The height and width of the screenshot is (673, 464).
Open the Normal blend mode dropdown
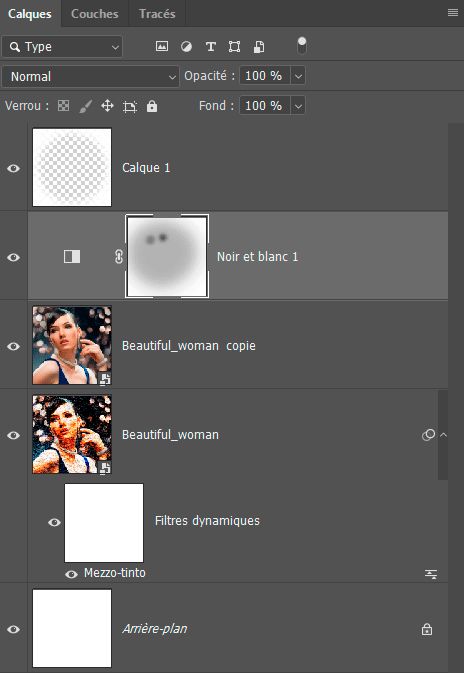91,76
